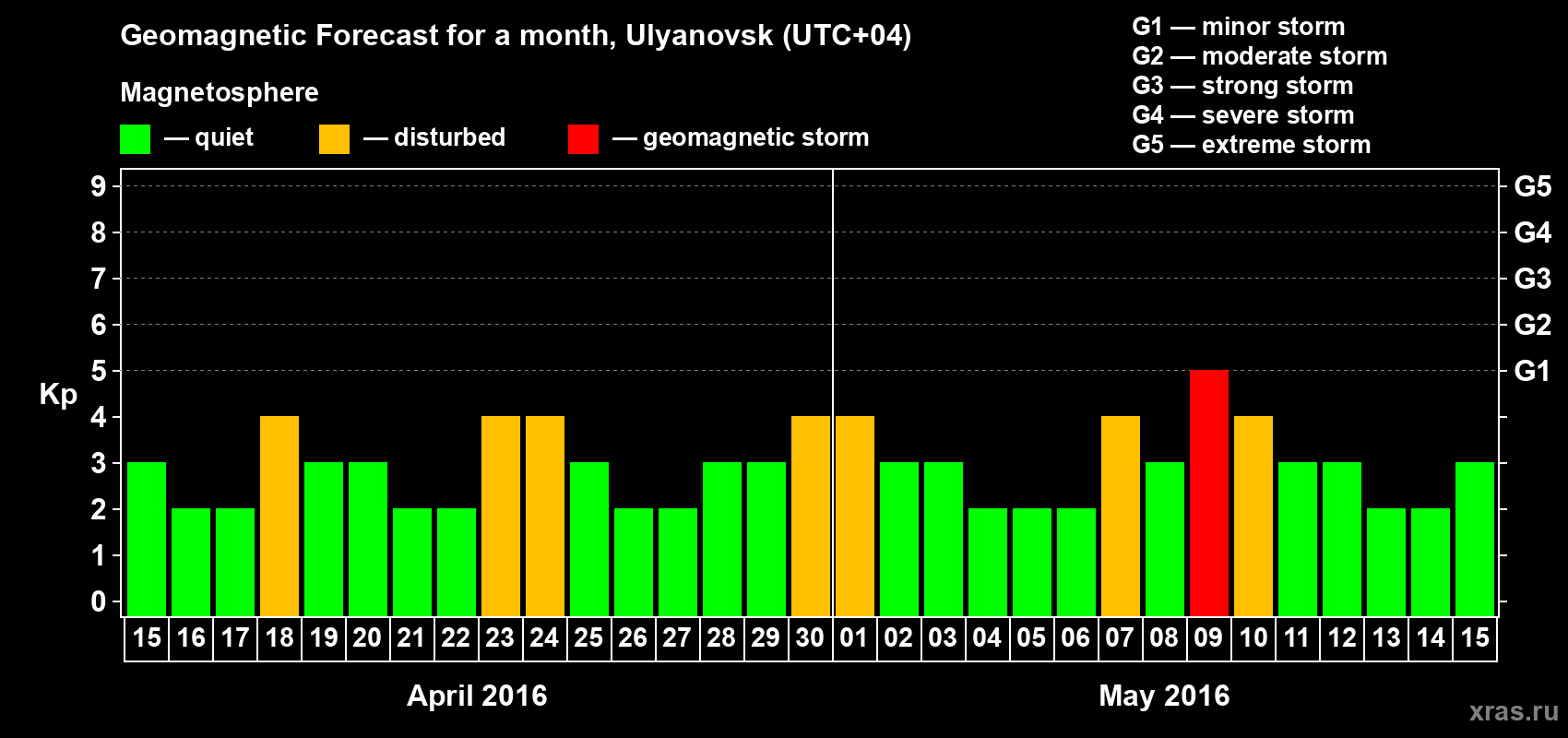
Task: Select the orange bar above date 24
Action: pos(545,516)
